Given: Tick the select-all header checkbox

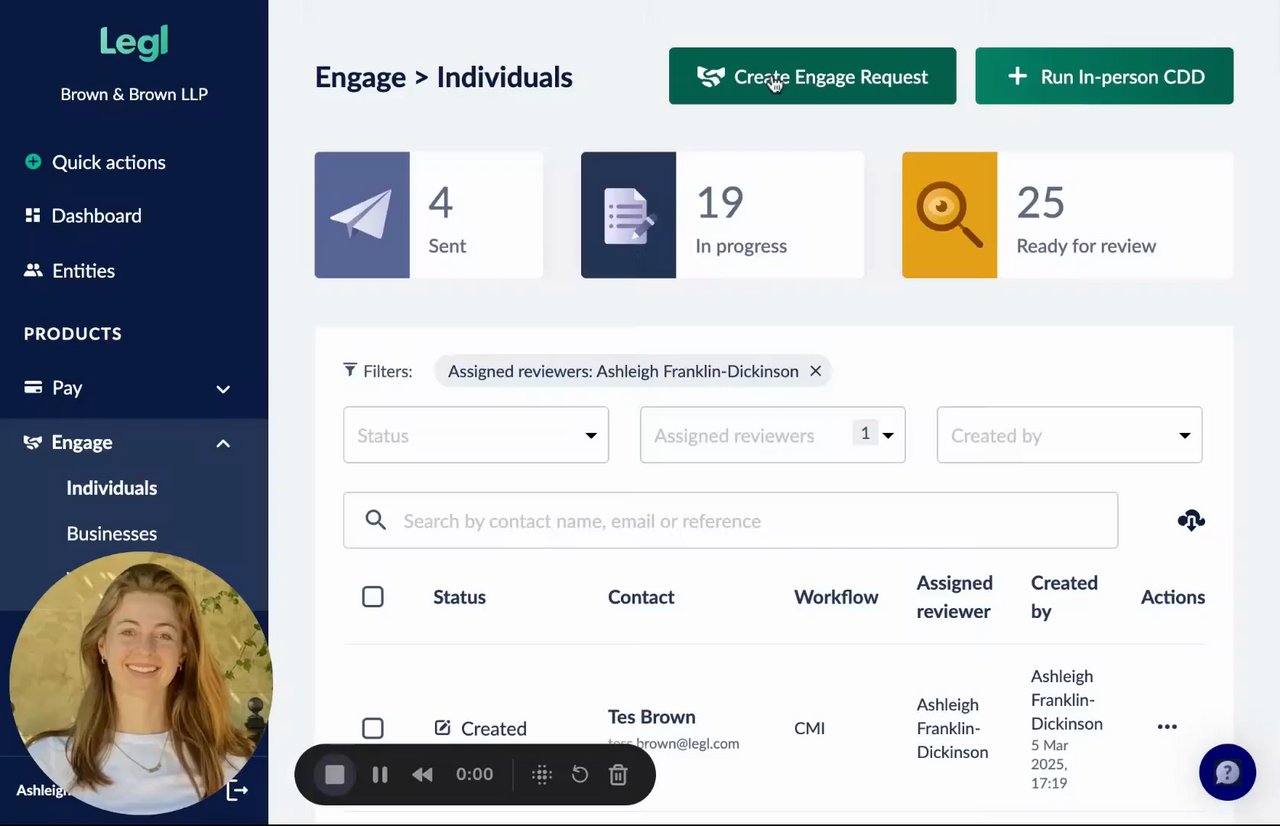Looking at the screenshot, I should coord(372,597).
